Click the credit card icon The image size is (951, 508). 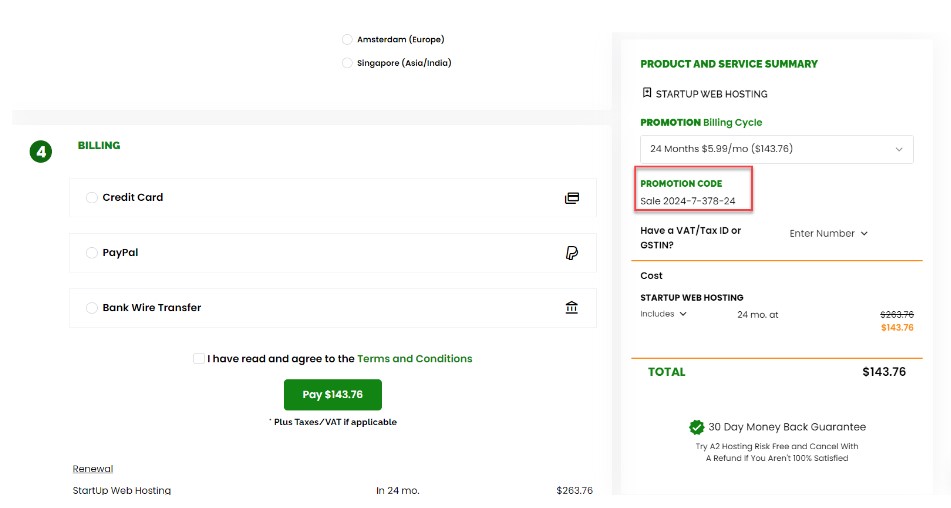[x=572, y=198]
